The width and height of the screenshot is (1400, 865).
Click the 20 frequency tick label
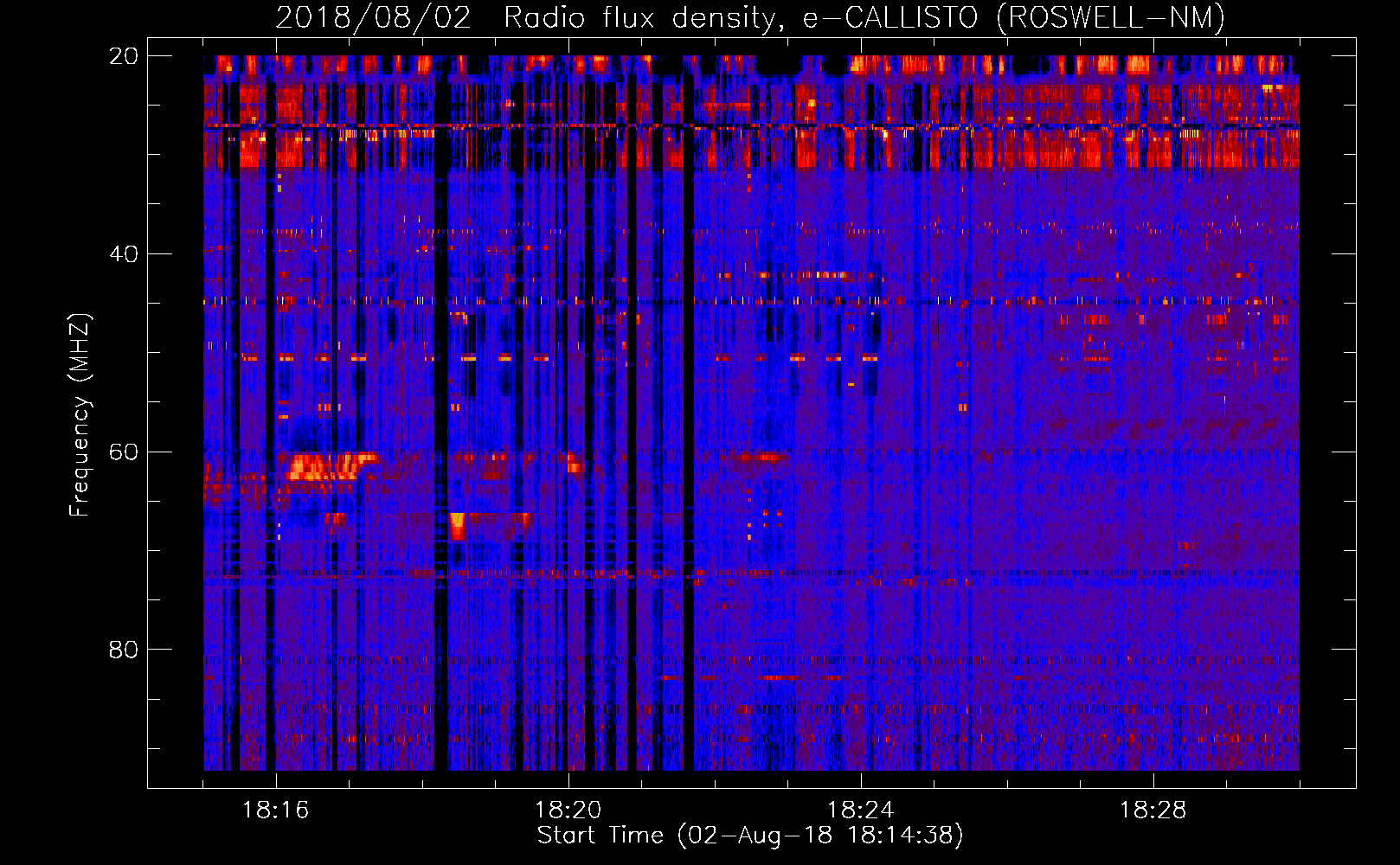tap(124, 55)
